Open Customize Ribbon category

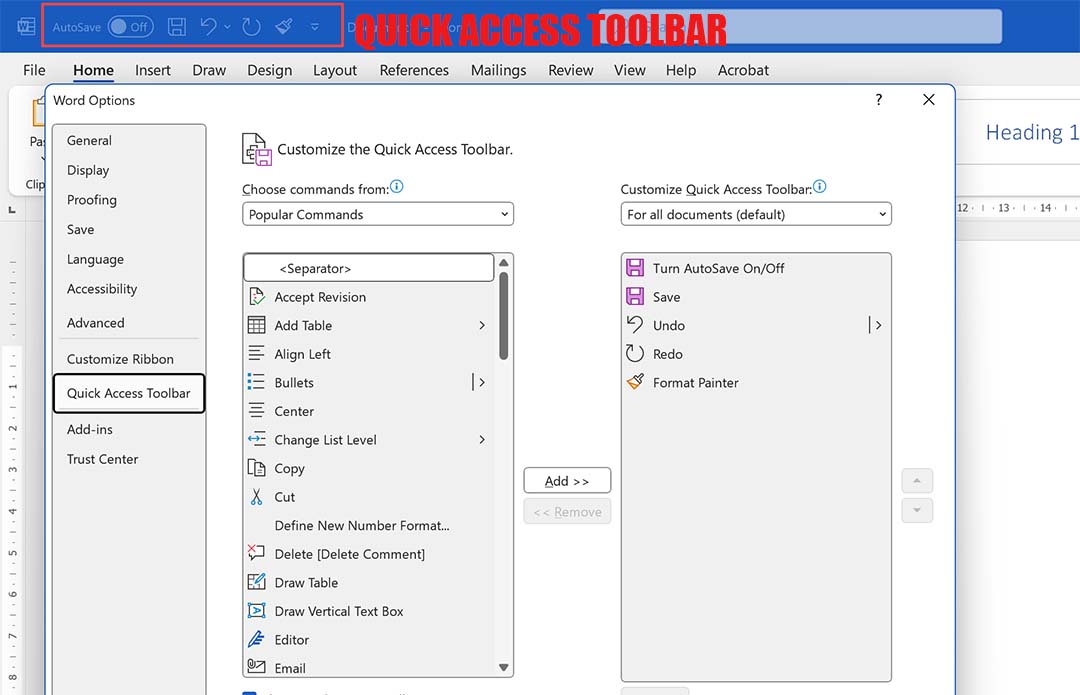pyautogui.click(x=129, y=359)
